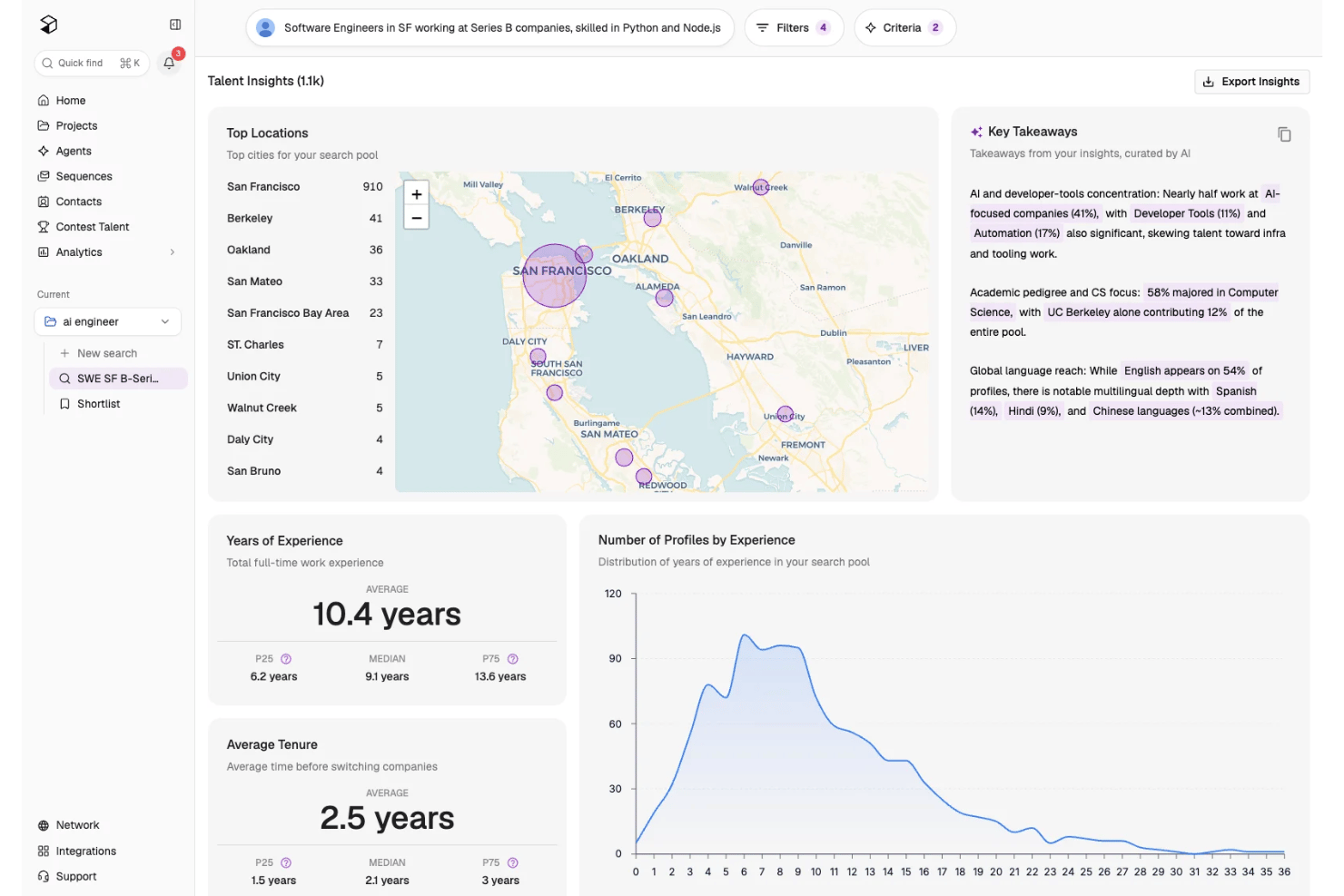Viewport: 1344px width, 896px height.
Task: Open Filters panel
Action: coord(794,28)
